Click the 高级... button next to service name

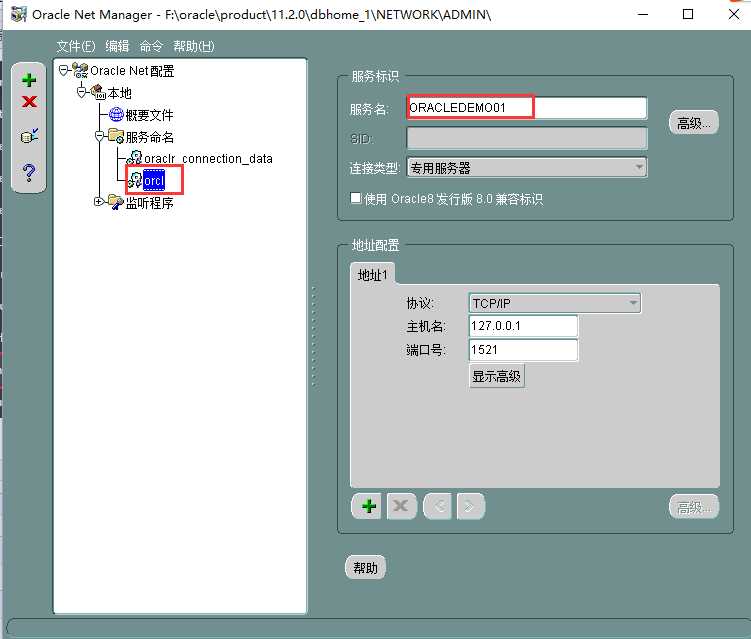point(693,123)
